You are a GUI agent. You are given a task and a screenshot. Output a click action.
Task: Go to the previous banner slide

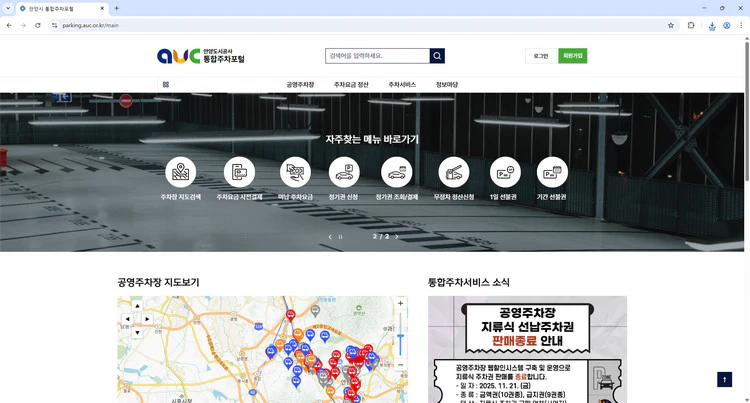330,237
